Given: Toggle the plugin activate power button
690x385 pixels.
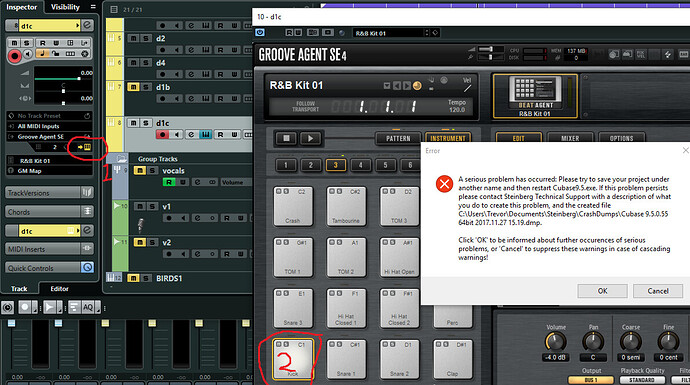Looking at the screenshot, I should [x=260, y=33].
